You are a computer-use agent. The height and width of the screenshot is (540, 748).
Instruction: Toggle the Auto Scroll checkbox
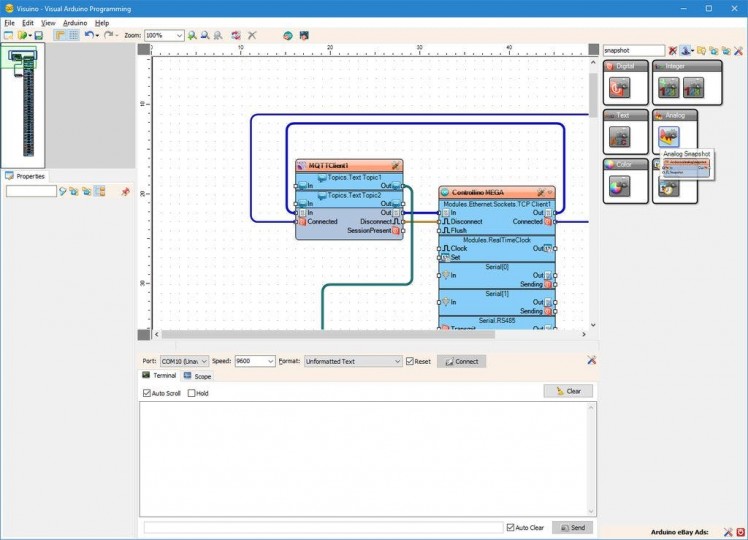tap(147, 393)
